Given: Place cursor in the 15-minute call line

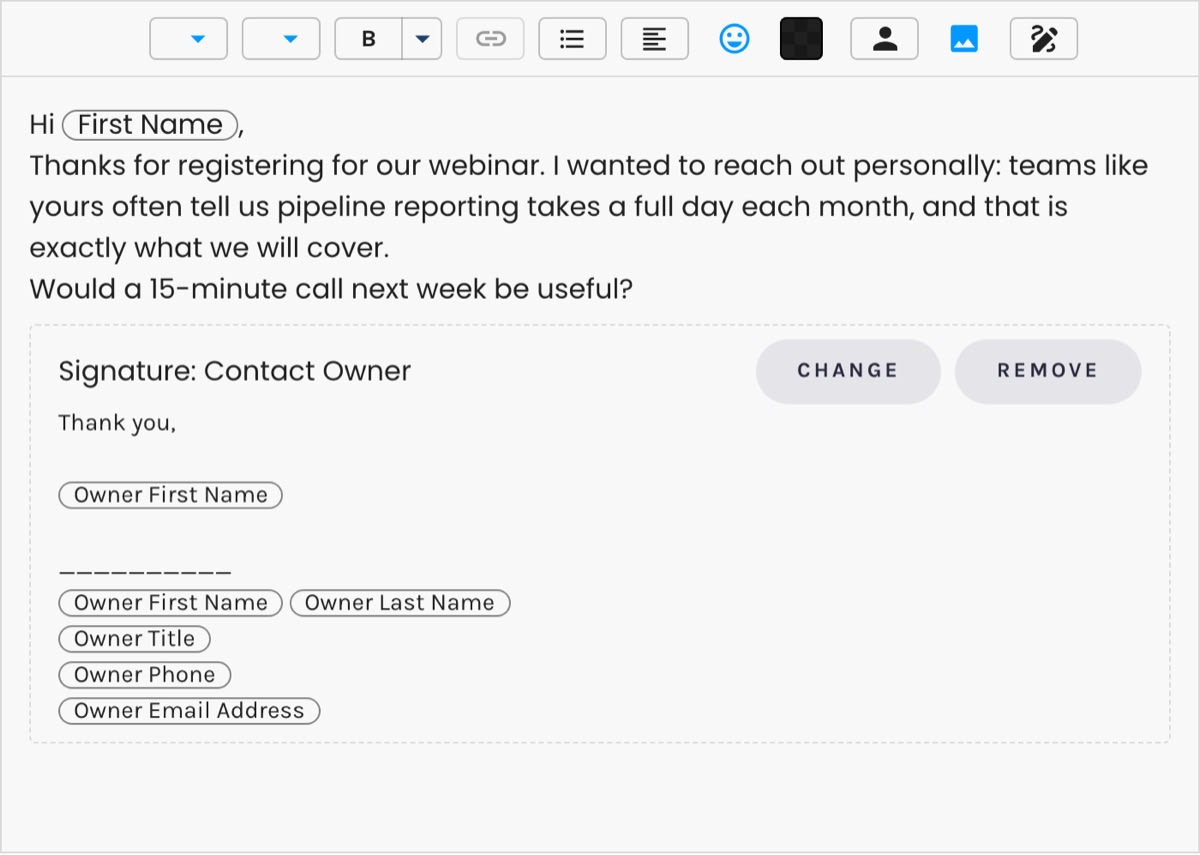Looking at the screenshot, I should coord(331,290).
